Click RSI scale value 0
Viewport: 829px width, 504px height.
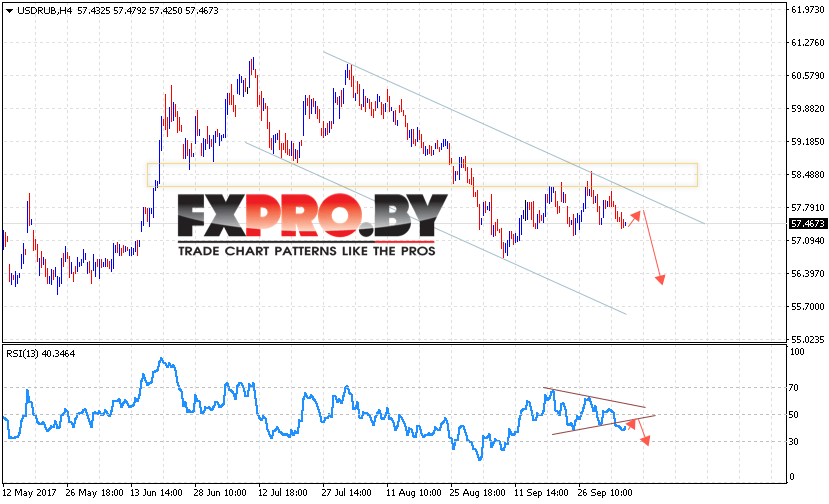791,477
